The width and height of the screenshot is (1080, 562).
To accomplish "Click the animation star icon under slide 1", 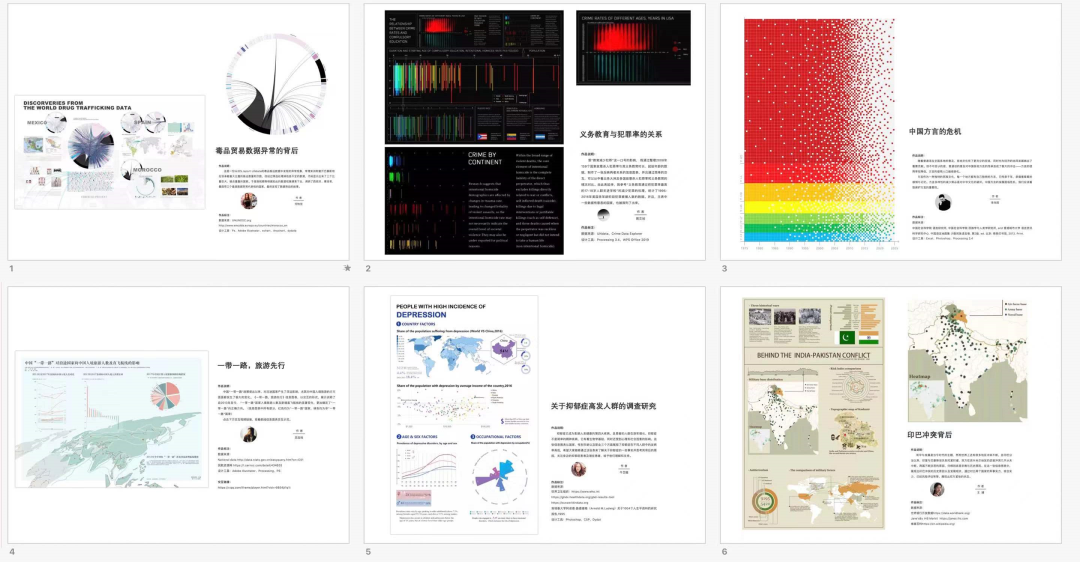I will (x=347, y=268).
